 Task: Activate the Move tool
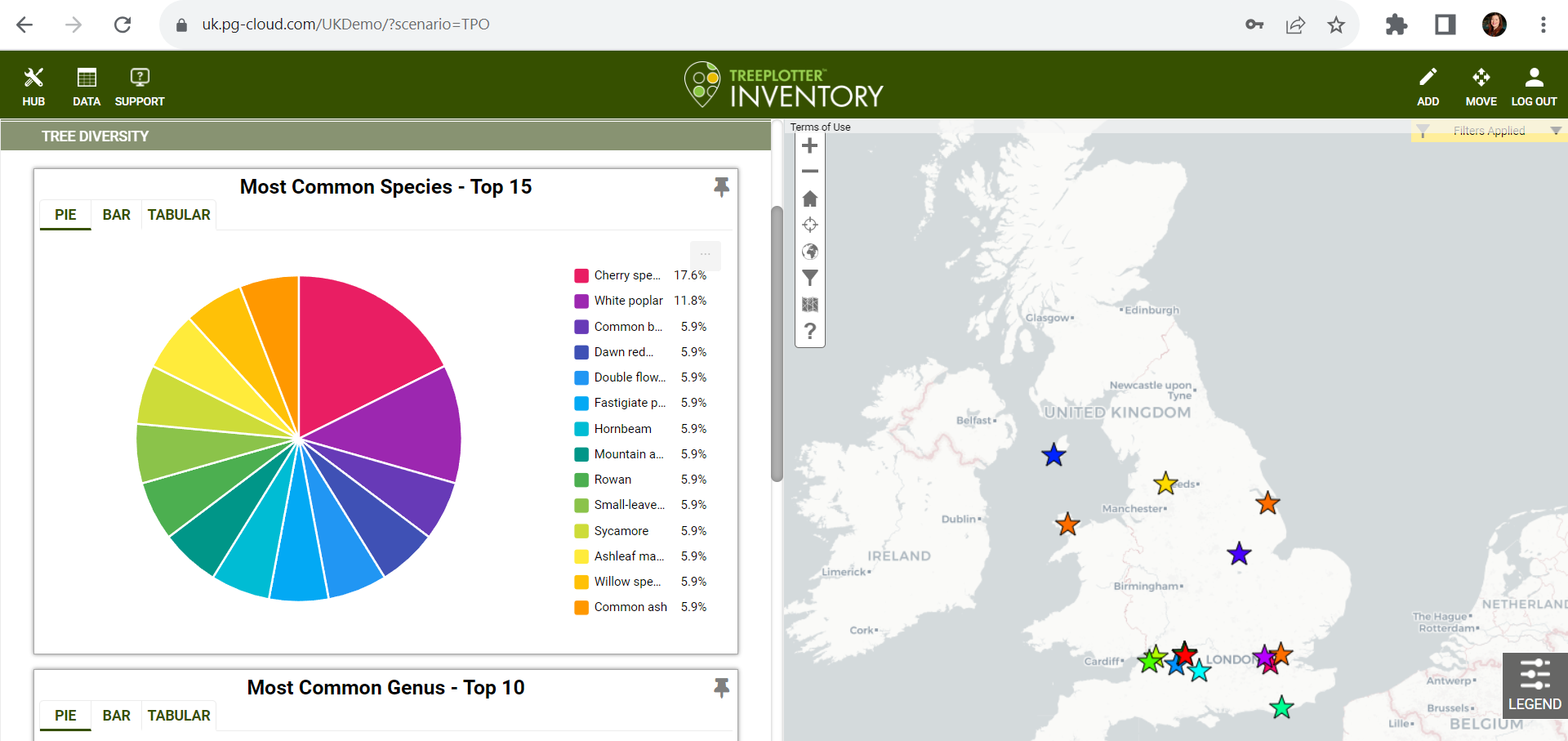click(1481, 87)
